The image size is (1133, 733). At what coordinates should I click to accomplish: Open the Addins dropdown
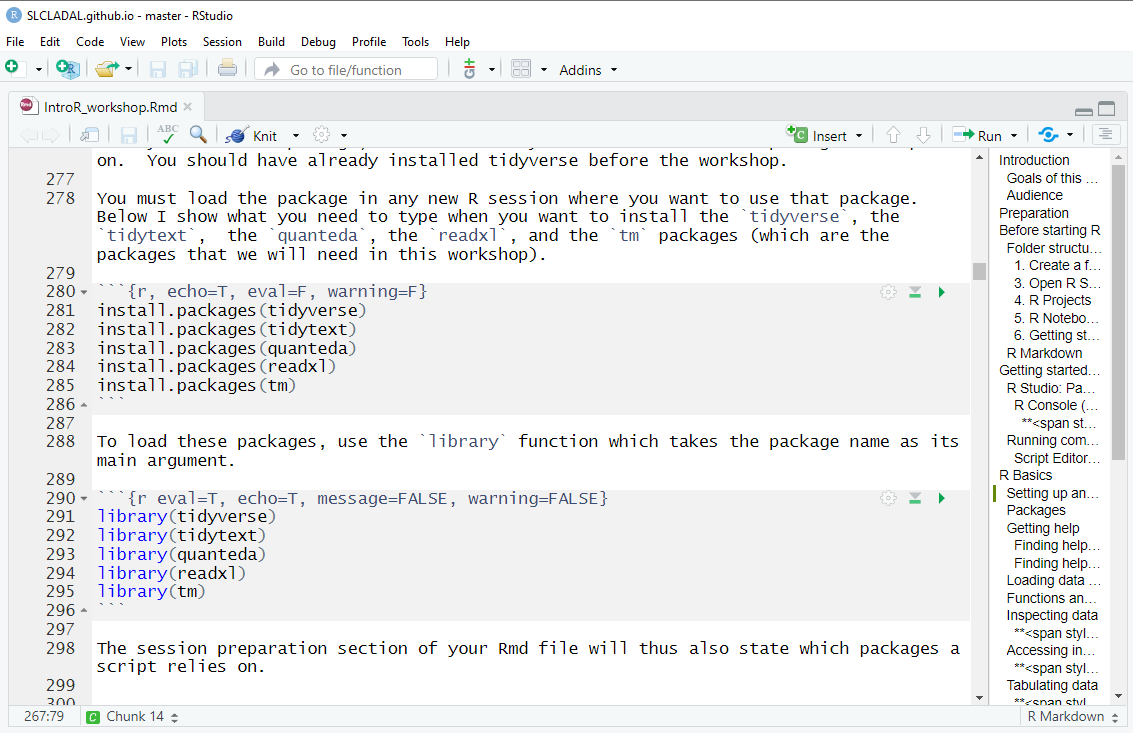pyautogui.click(x=588, y=70)
